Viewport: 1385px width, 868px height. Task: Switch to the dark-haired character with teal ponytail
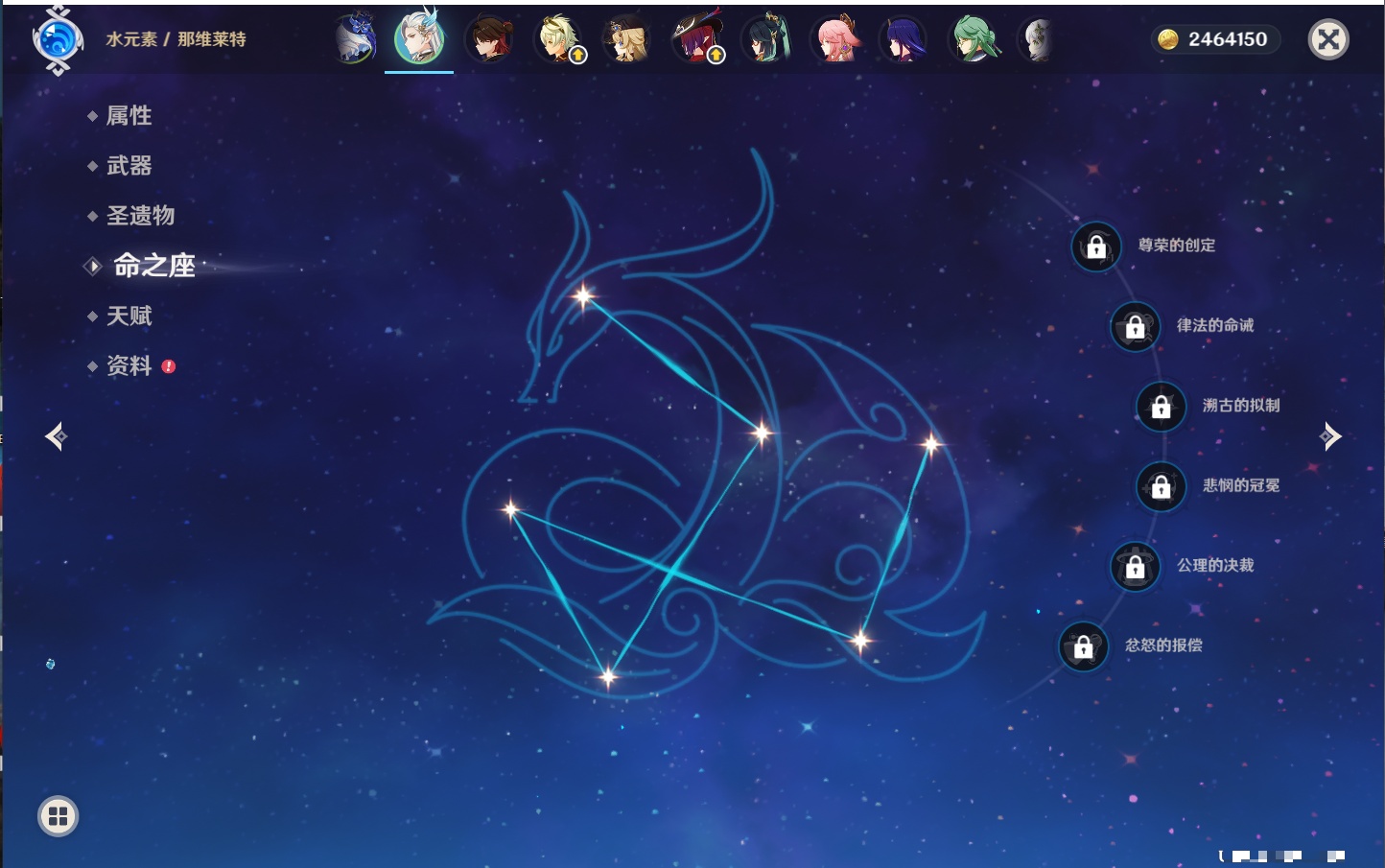pos(766,39)
